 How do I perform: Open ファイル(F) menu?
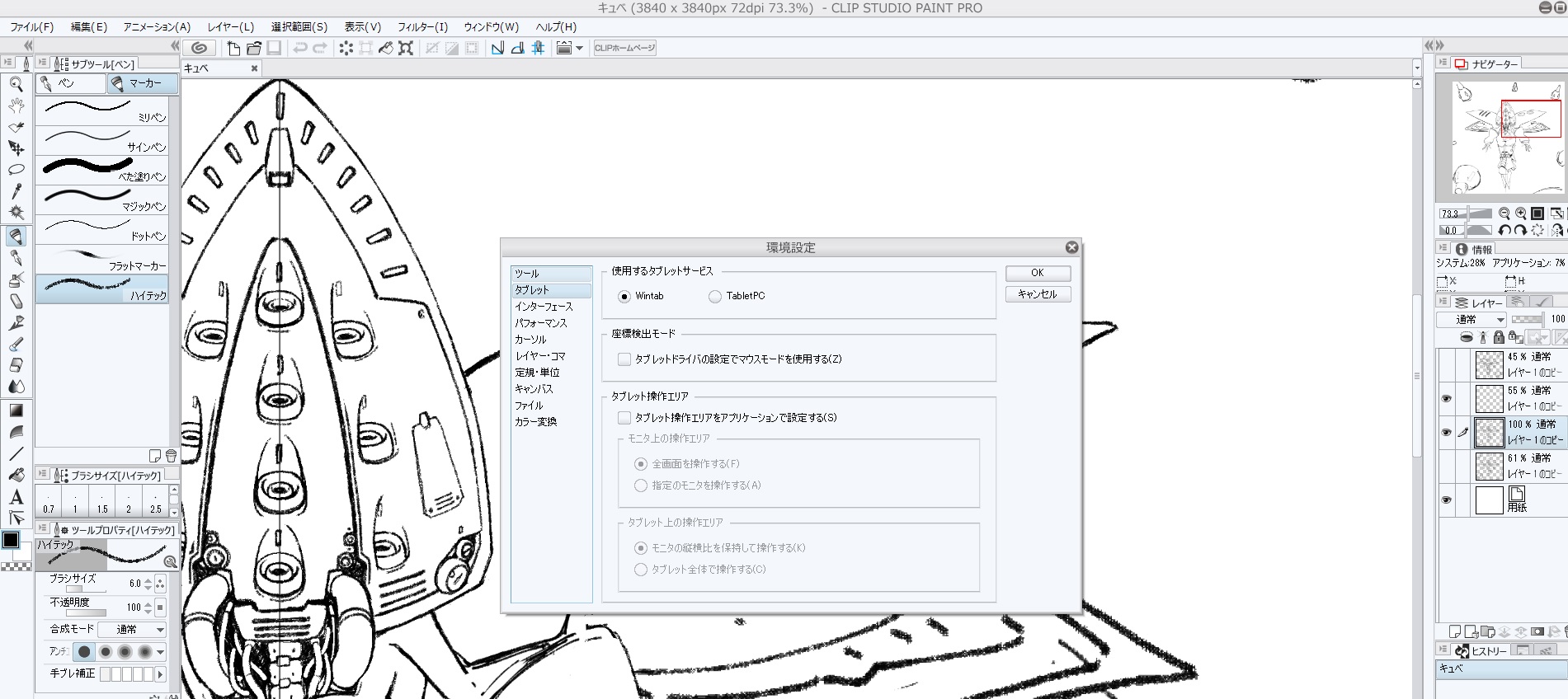[32, 26]
